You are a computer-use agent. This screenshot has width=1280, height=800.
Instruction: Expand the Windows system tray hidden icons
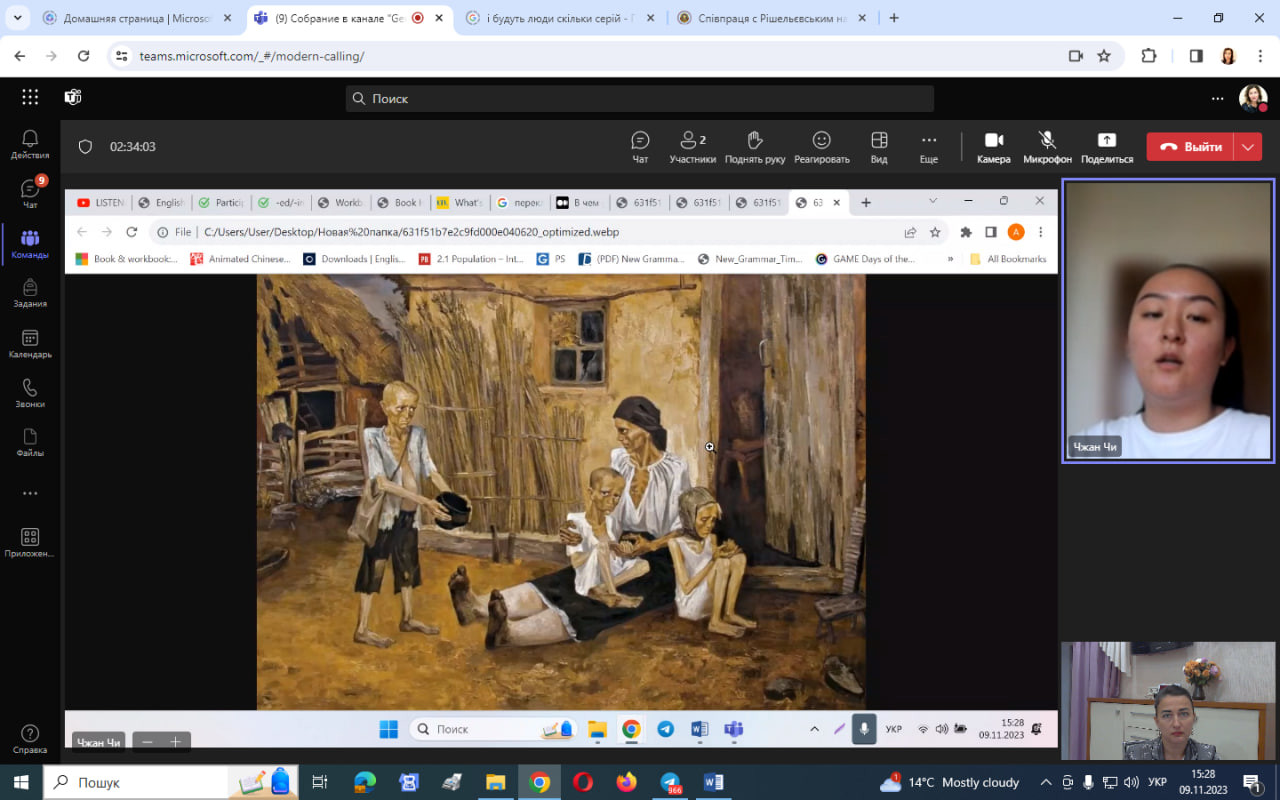click(x=1046, y=782)
